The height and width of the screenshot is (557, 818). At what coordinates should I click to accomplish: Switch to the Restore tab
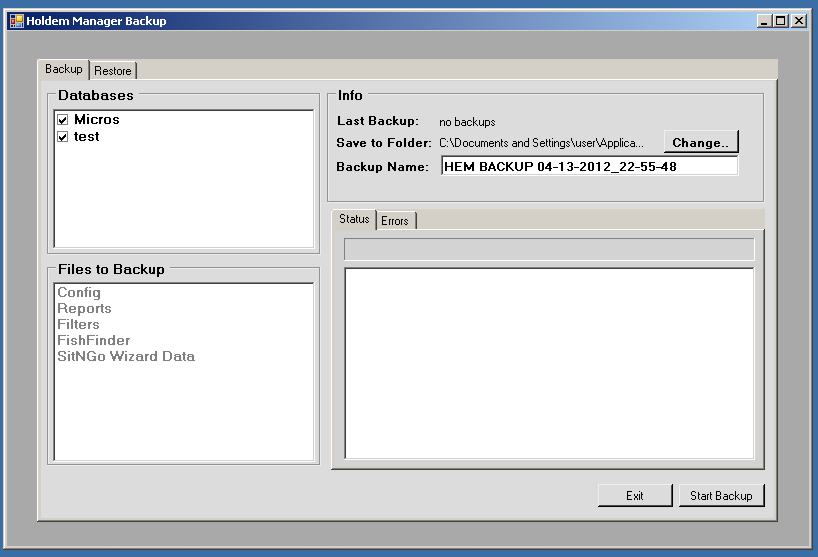coord(113,71)
